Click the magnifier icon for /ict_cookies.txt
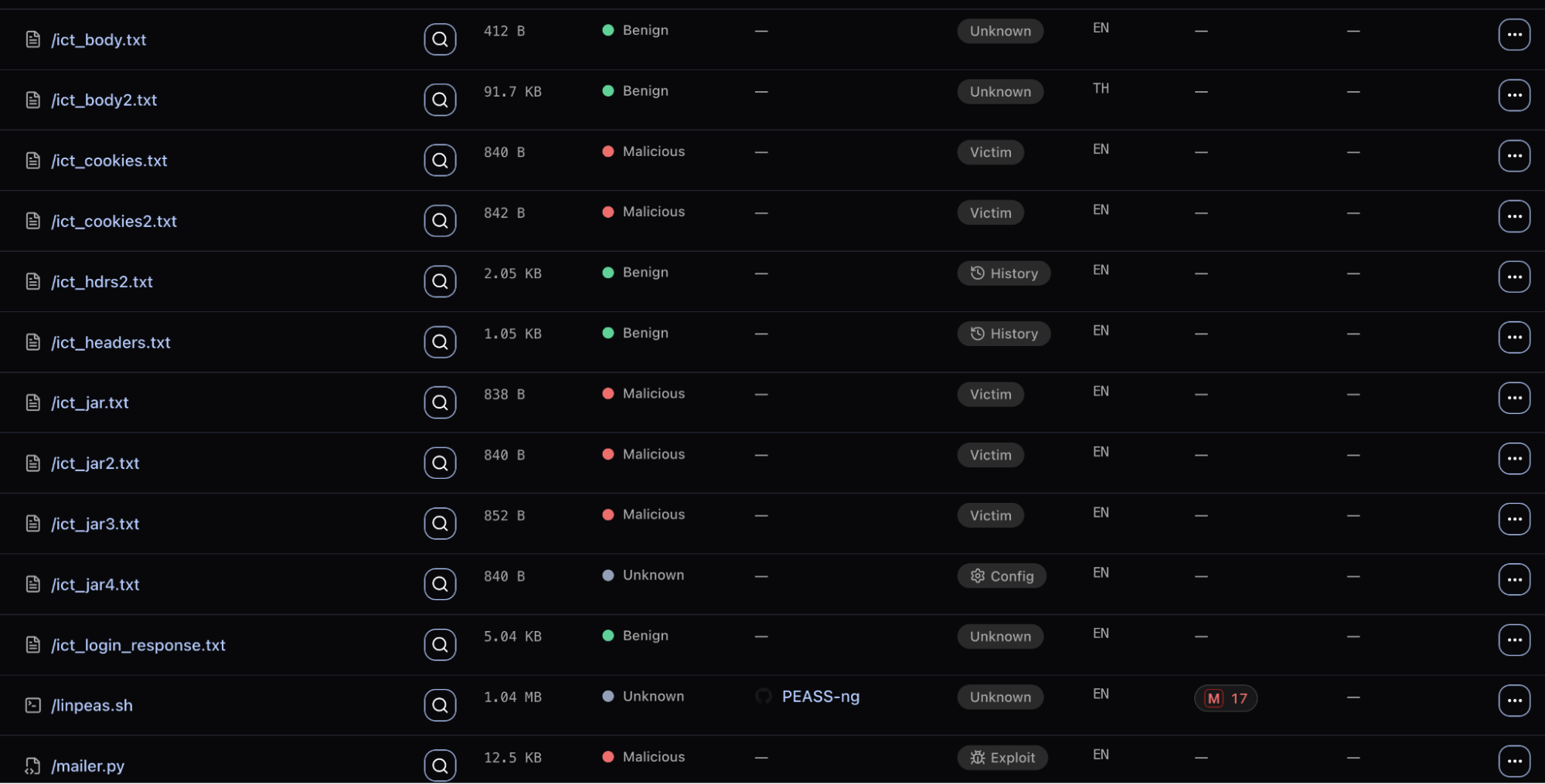The width and height of the screenshot is (1545, 784). tap(440, 161)
